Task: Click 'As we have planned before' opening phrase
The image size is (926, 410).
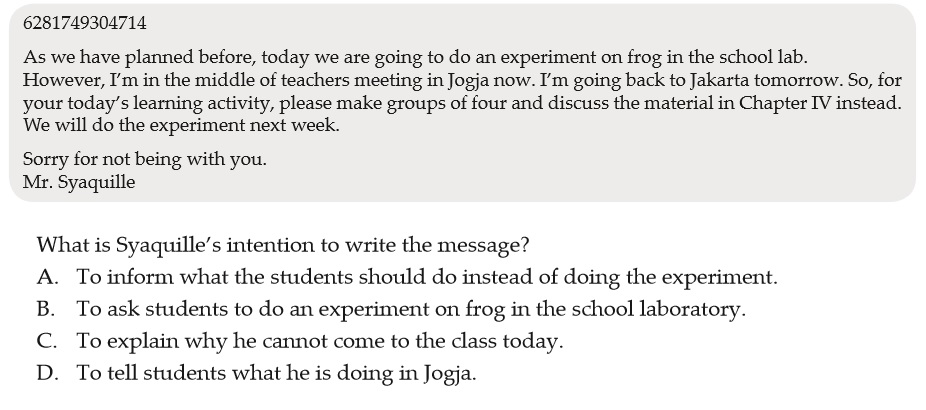Action: [139, 58]
